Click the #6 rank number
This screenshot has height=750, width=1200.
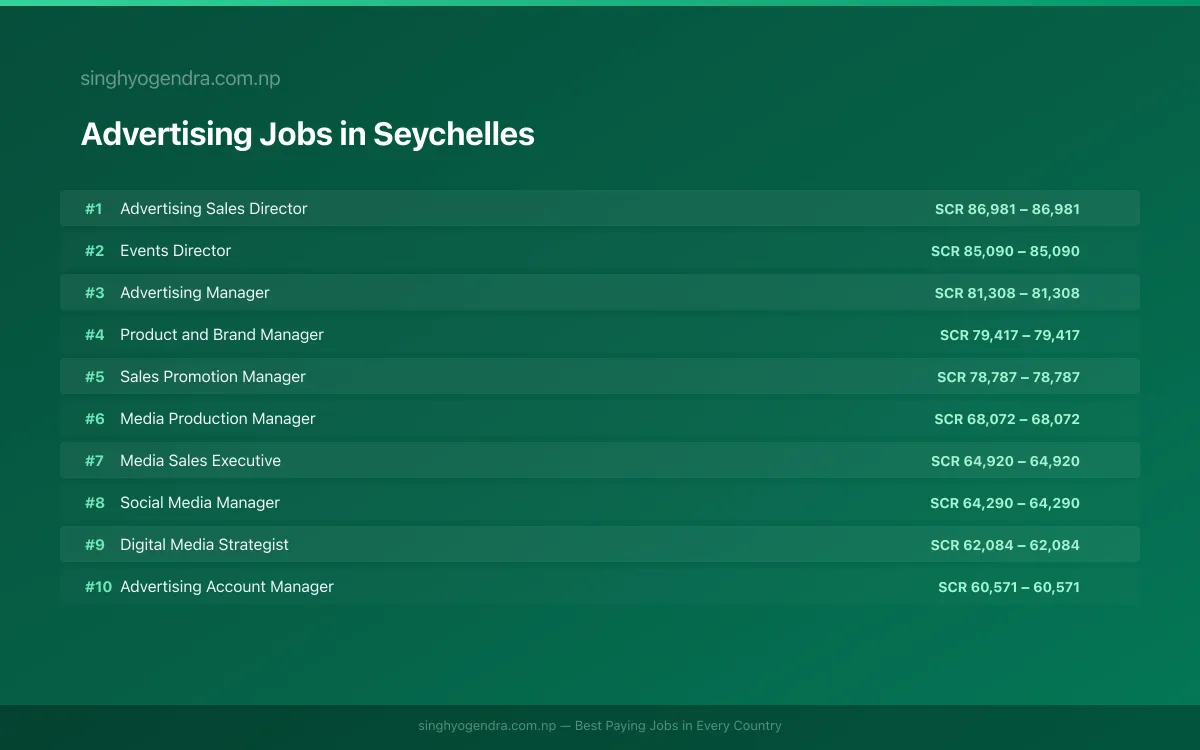[x=94, y=419]
